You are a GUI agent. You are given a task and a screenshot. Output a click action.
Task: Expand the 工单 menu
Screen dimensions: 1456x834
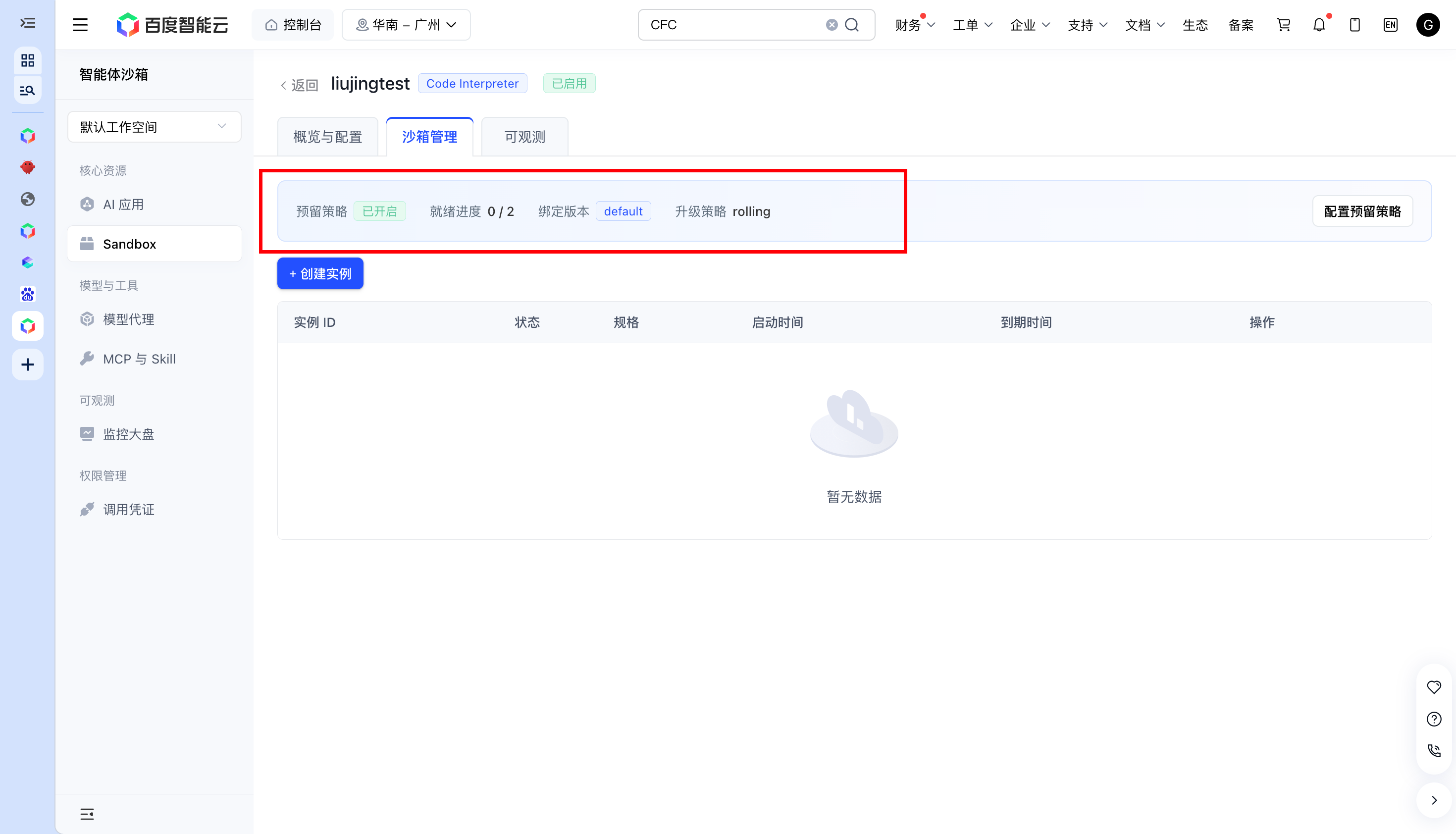(973, 25)
